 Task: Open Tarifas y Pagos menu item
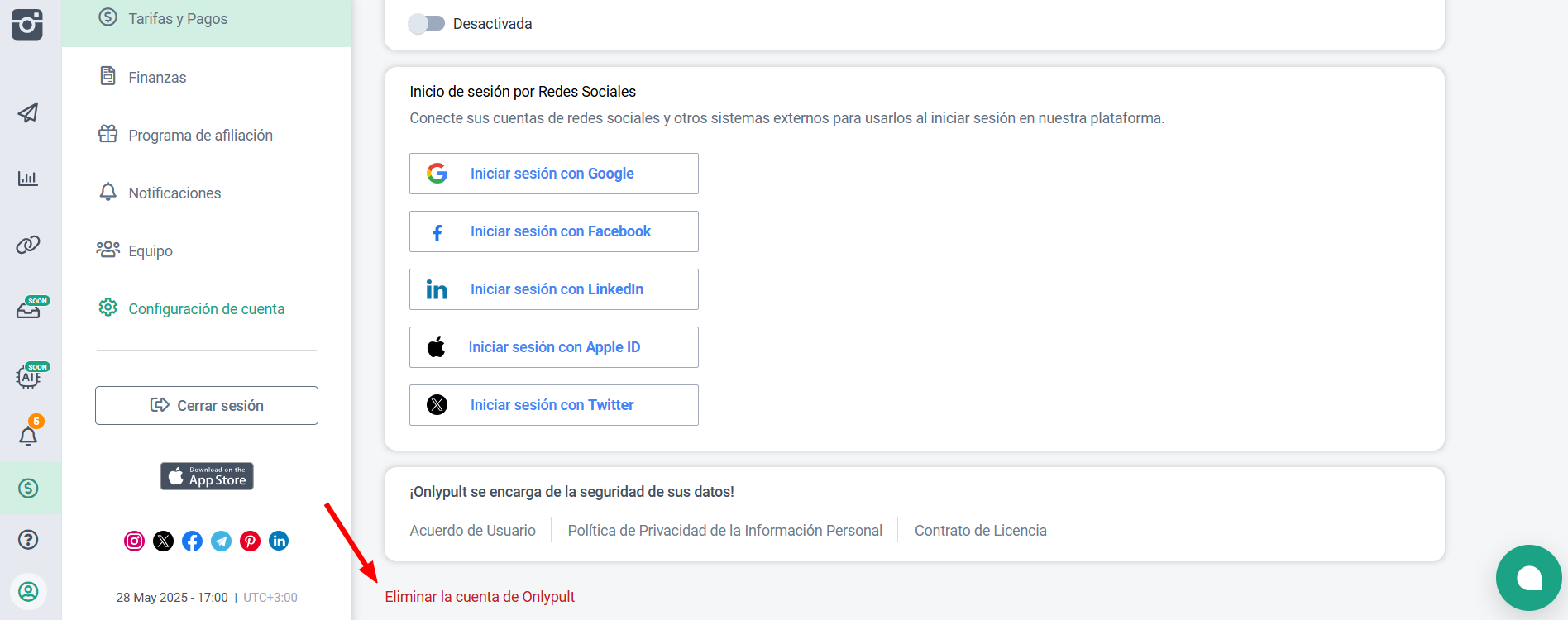pyautogui.click(x=178, y=19)
